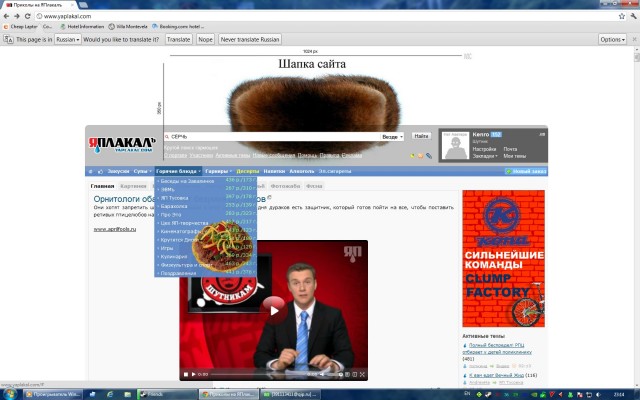
Task: Switch to the 'Картинки' tab
Action: pos(133,186)
